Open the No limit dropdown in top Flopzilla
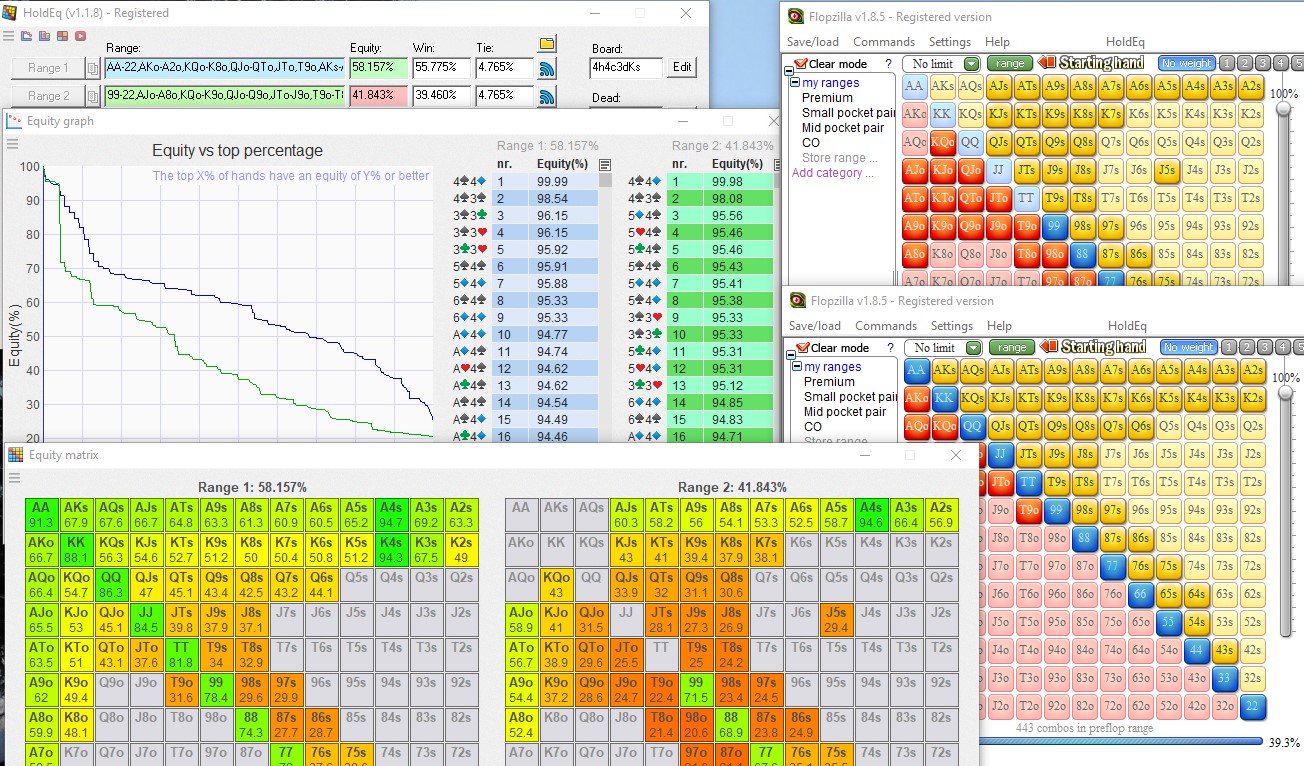The image size is (1304, 766). coord(971,64)
